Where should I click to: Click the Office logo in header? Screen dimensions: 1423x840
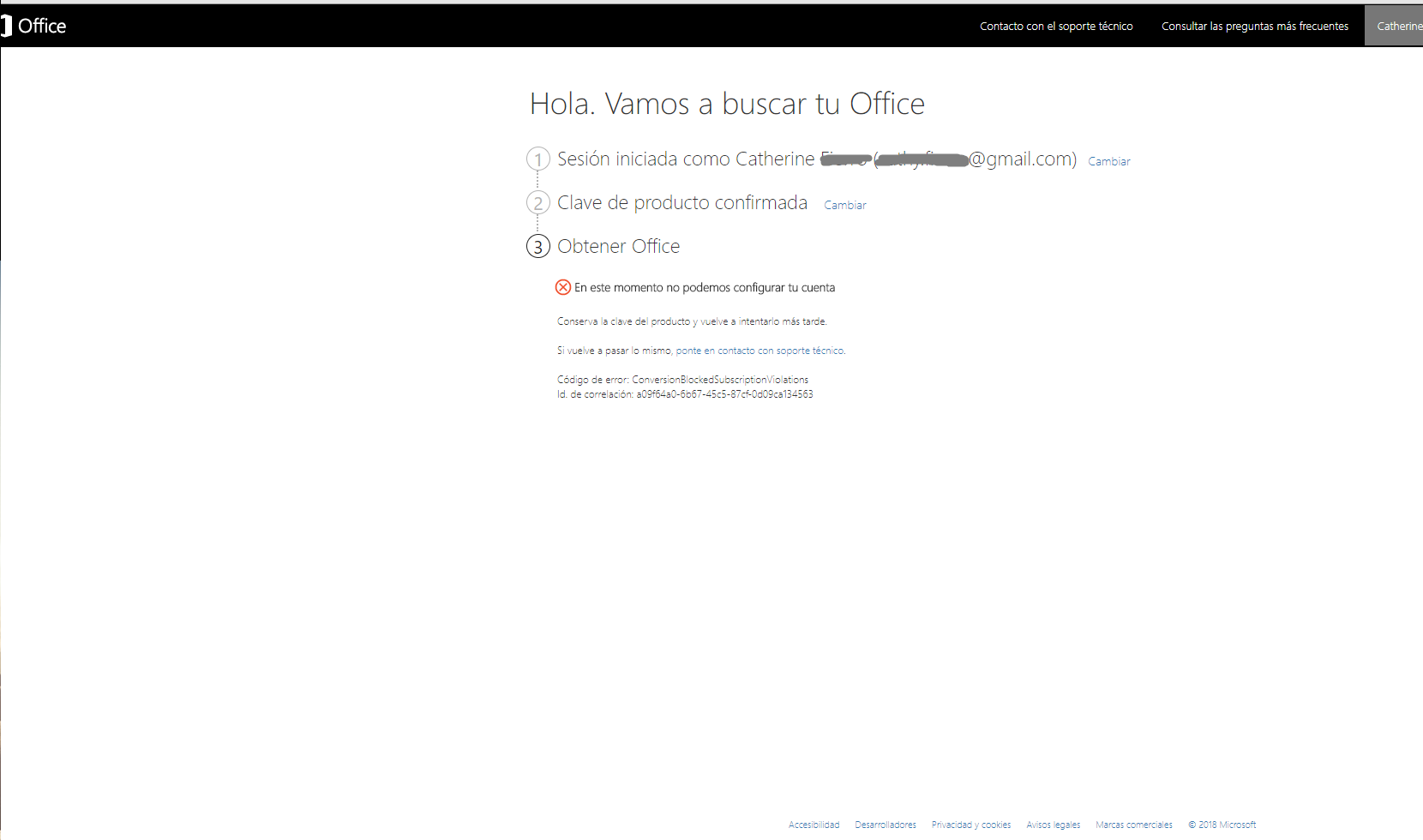point(34,26)
